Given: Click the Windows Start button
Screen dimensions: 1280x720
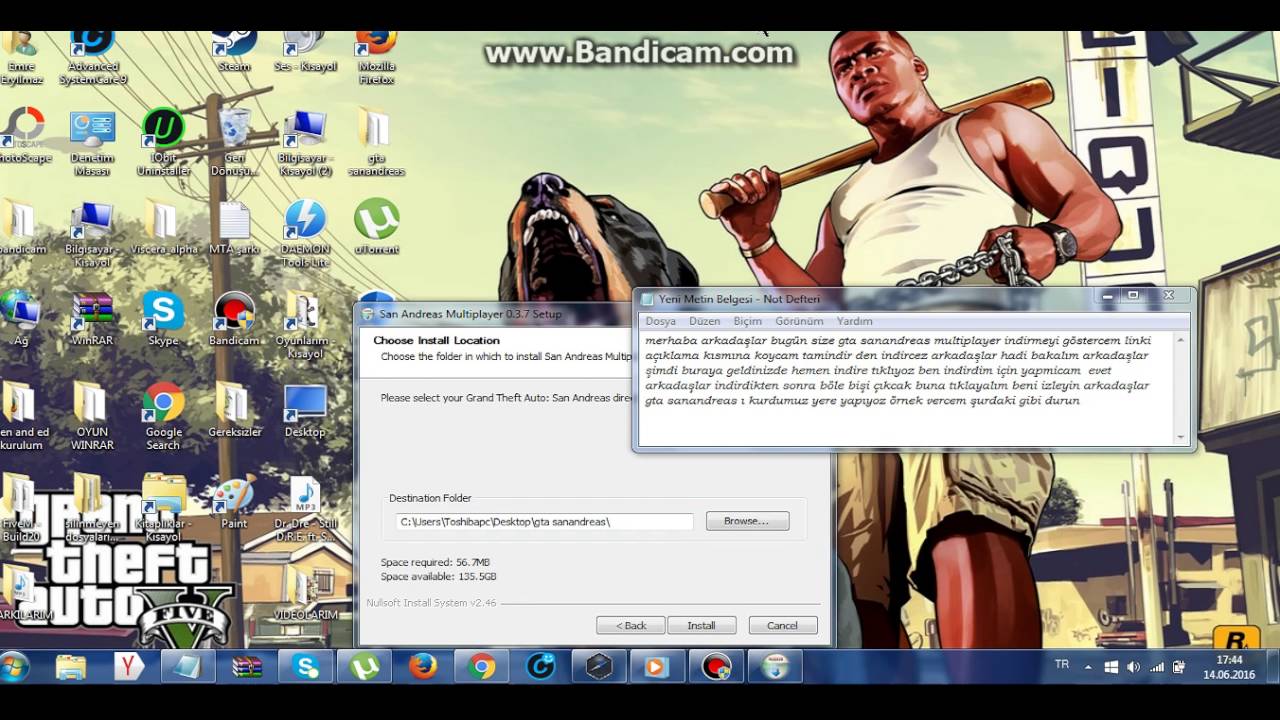Looking at the screenshot, I should (x=15, y=666).
